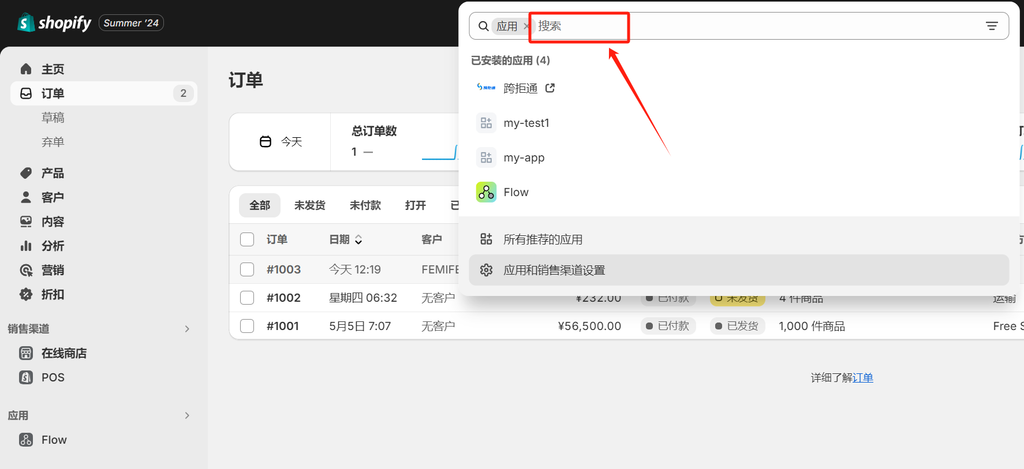Click the bar chart icon beside 分析
This screenshot has width=1024, height=469.
(x=26, y=246)
